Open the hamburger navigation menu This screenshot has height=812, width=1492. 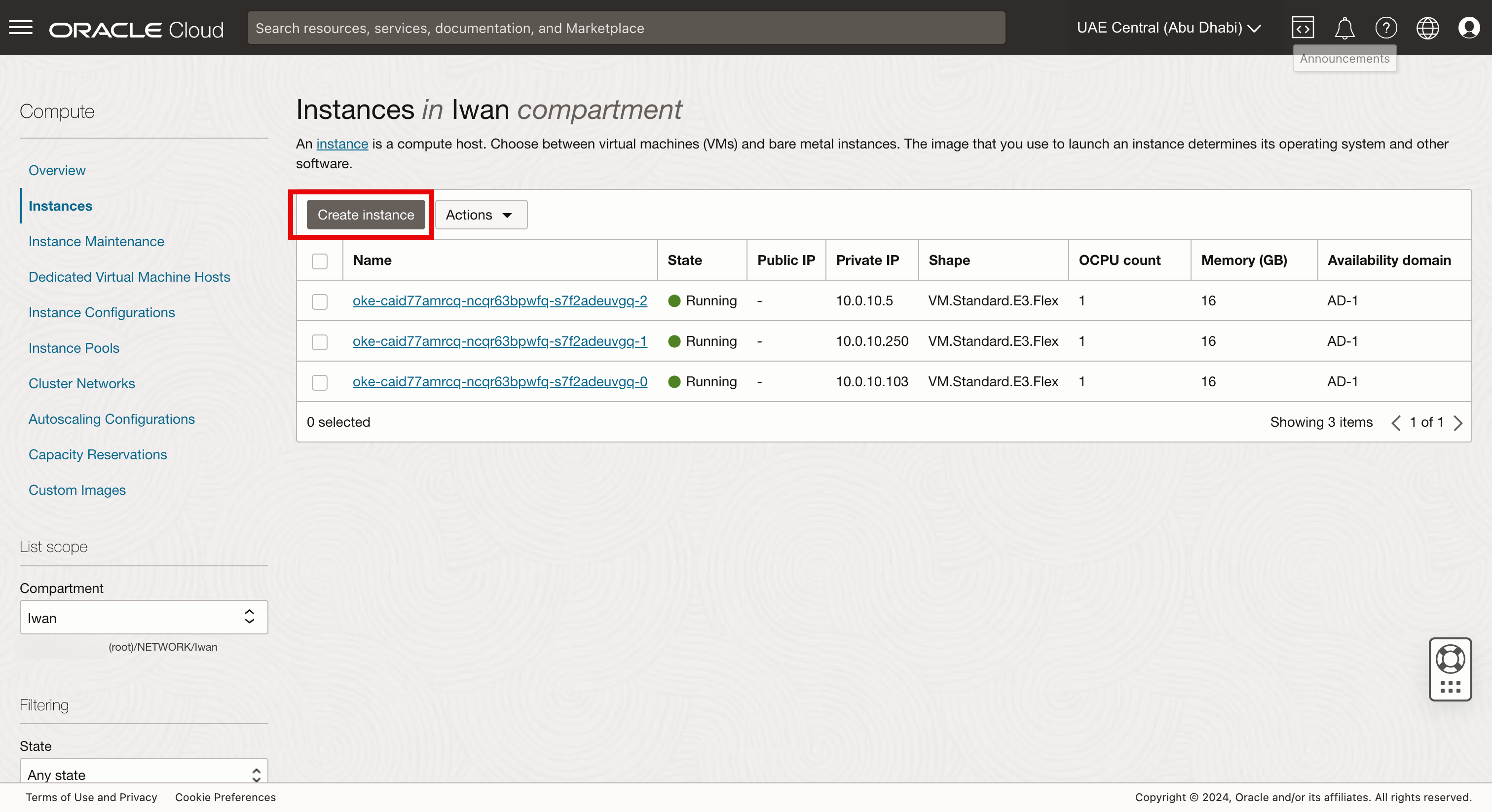(21, 27)
